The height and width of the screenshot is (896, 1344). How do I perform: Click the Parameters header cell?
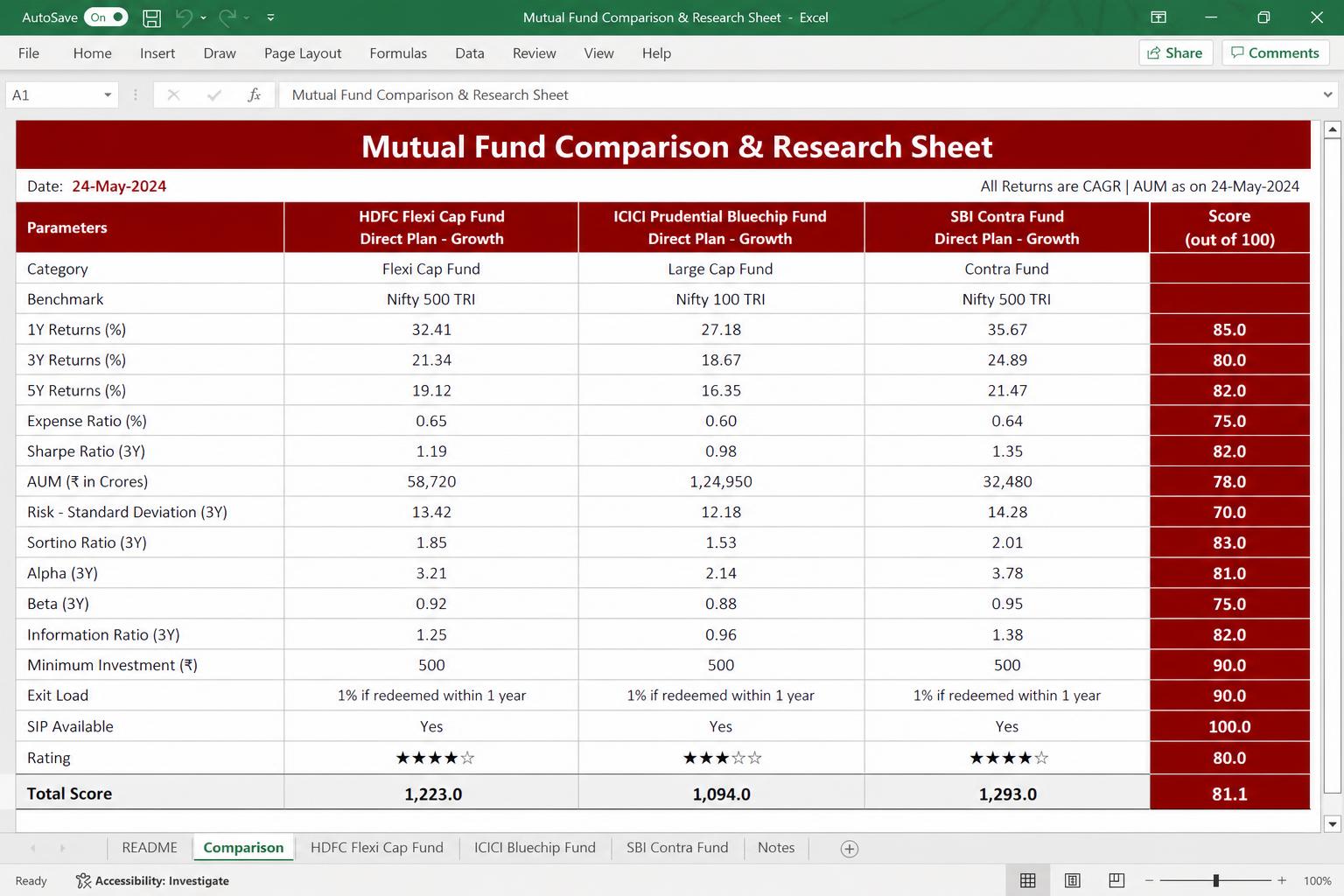pos(150,227)
